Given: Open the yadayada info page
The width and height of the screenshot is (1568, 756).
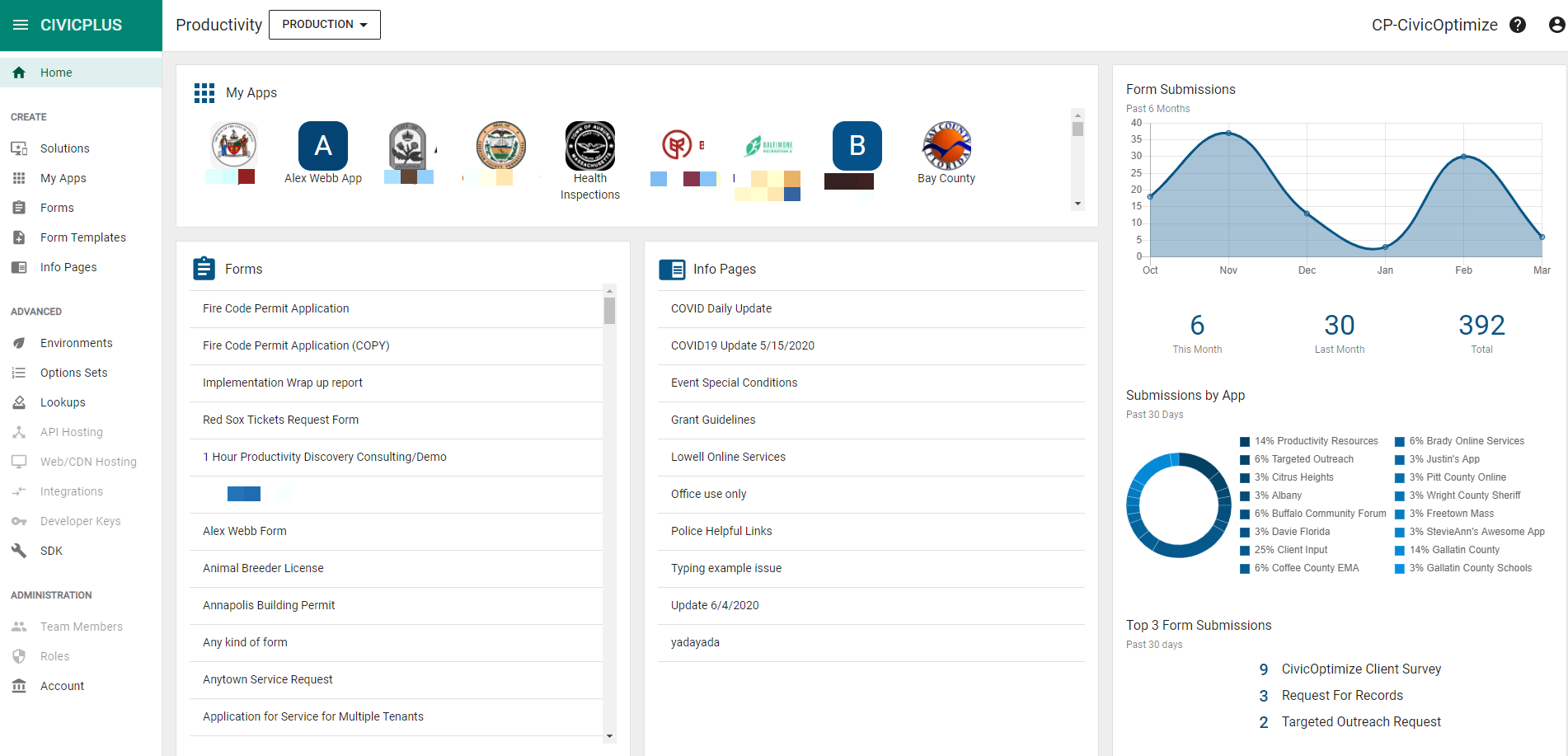Looking at the screenshot, I should pos(871,643).
